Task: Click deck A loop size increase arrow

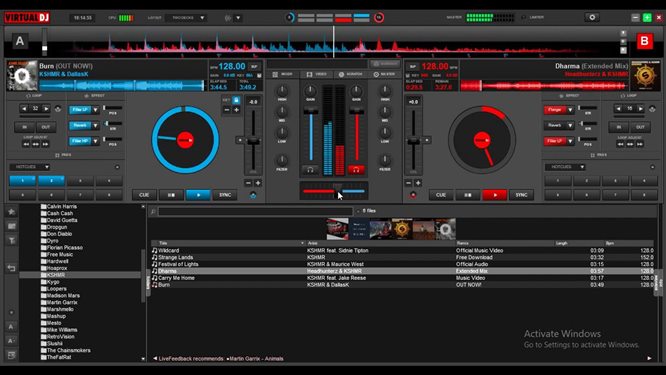Action: 46,109
